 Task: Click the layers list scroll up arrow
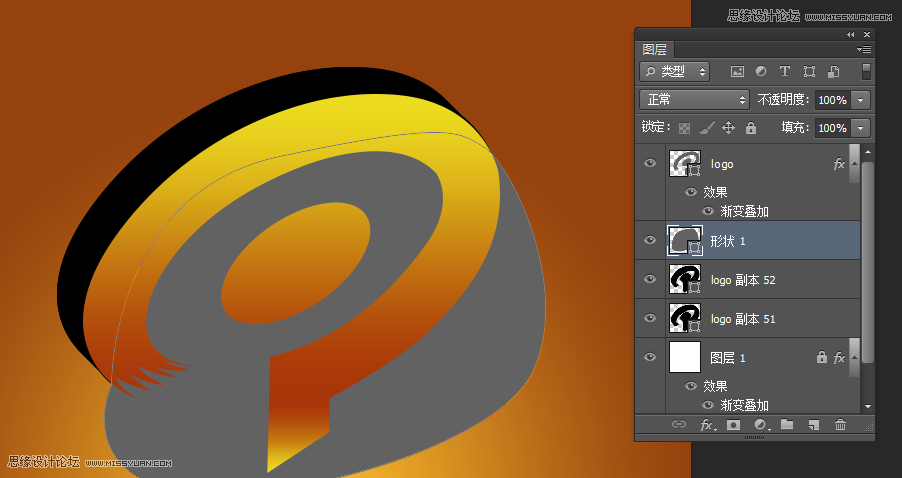click(x=868, y=152)
